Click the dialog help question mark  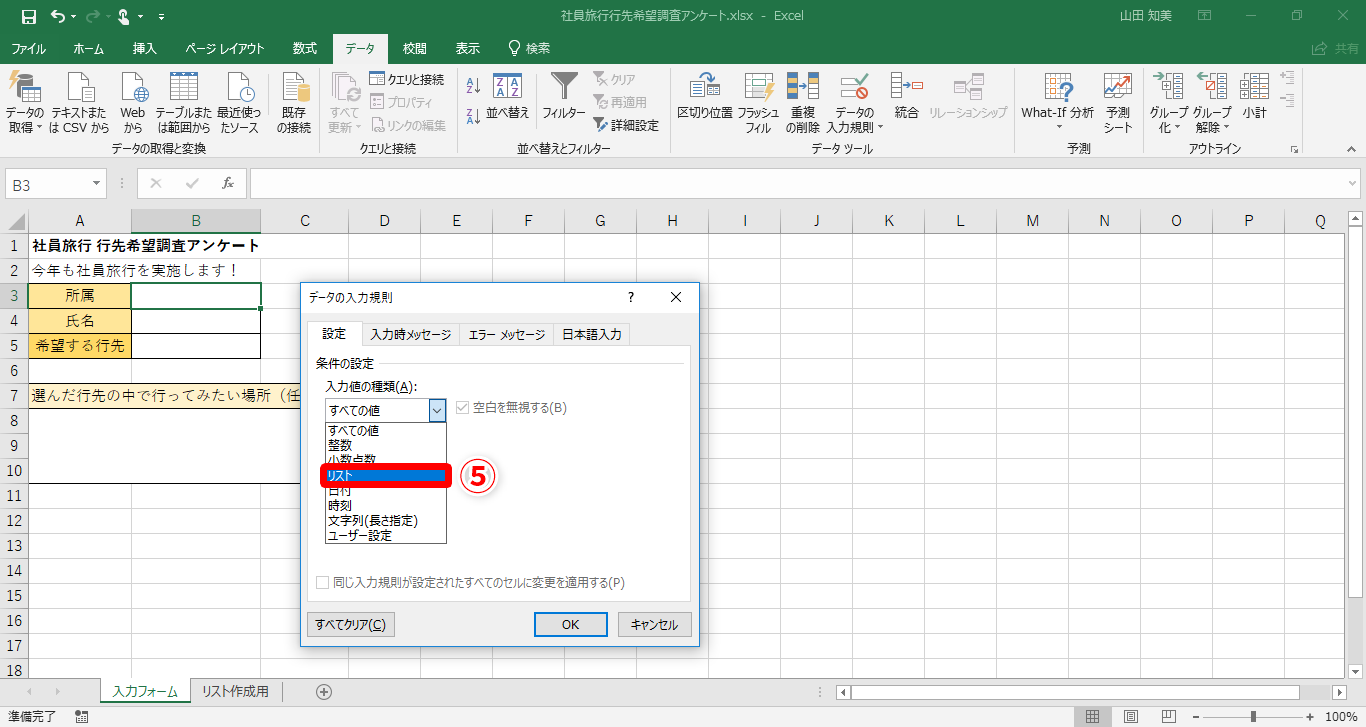pyautogui.click(x=631, y=297)
